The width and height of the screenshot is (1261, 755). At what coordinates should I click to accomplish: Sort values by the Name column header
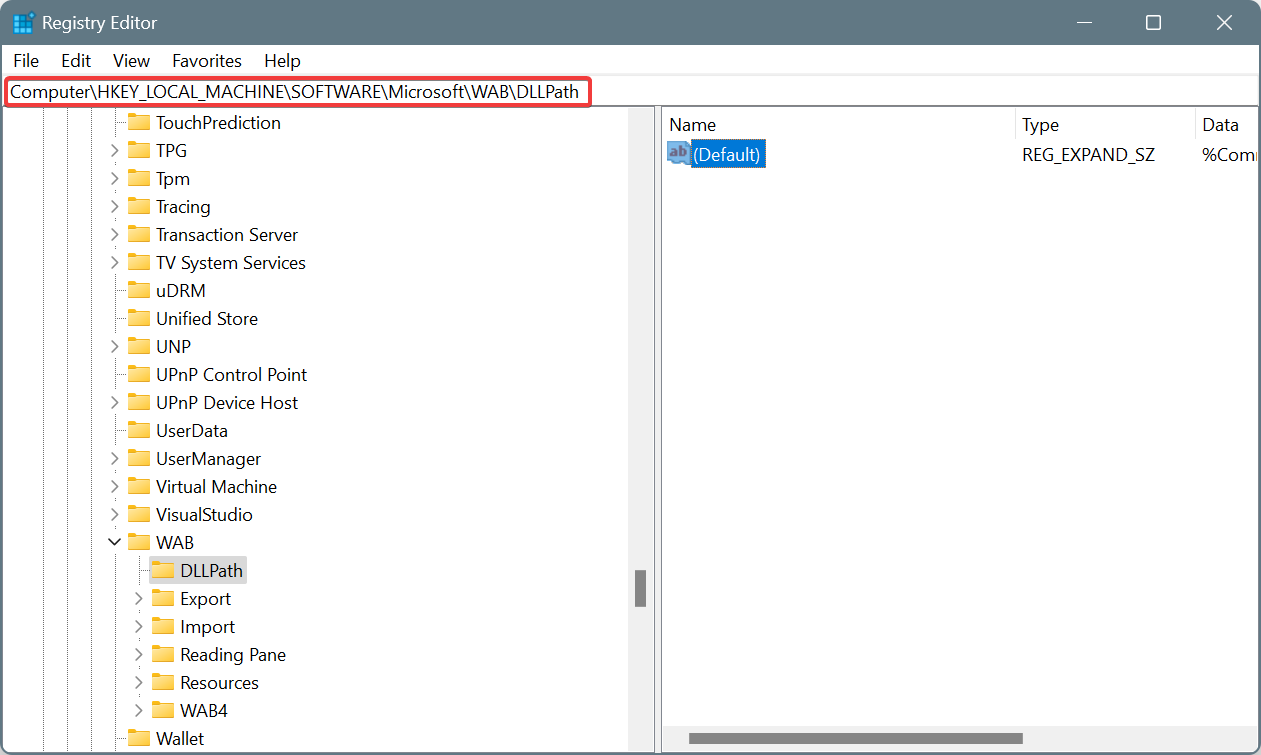tap(839, 125)
